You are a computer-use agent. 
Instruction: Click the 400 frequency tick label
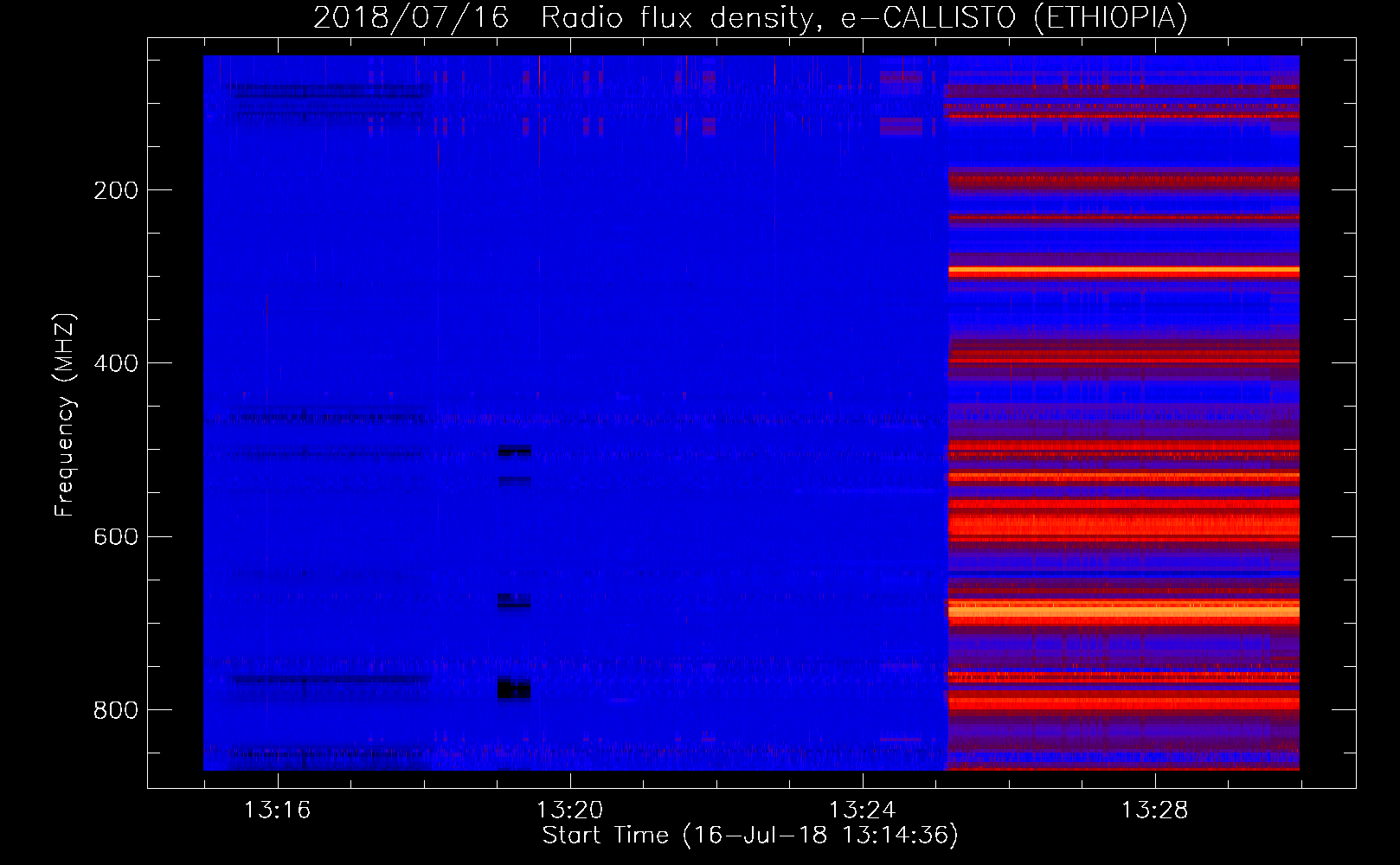click(115, 363)
